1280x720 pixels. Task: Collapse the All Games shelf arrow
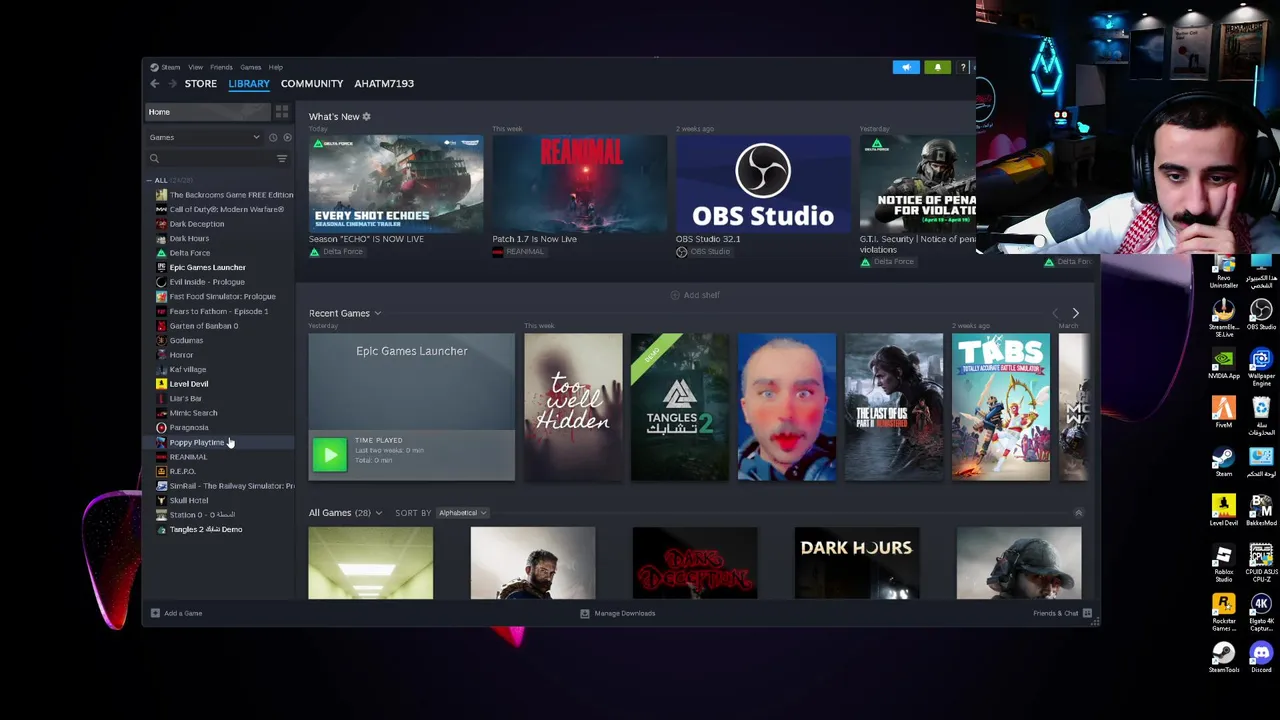1078,513
